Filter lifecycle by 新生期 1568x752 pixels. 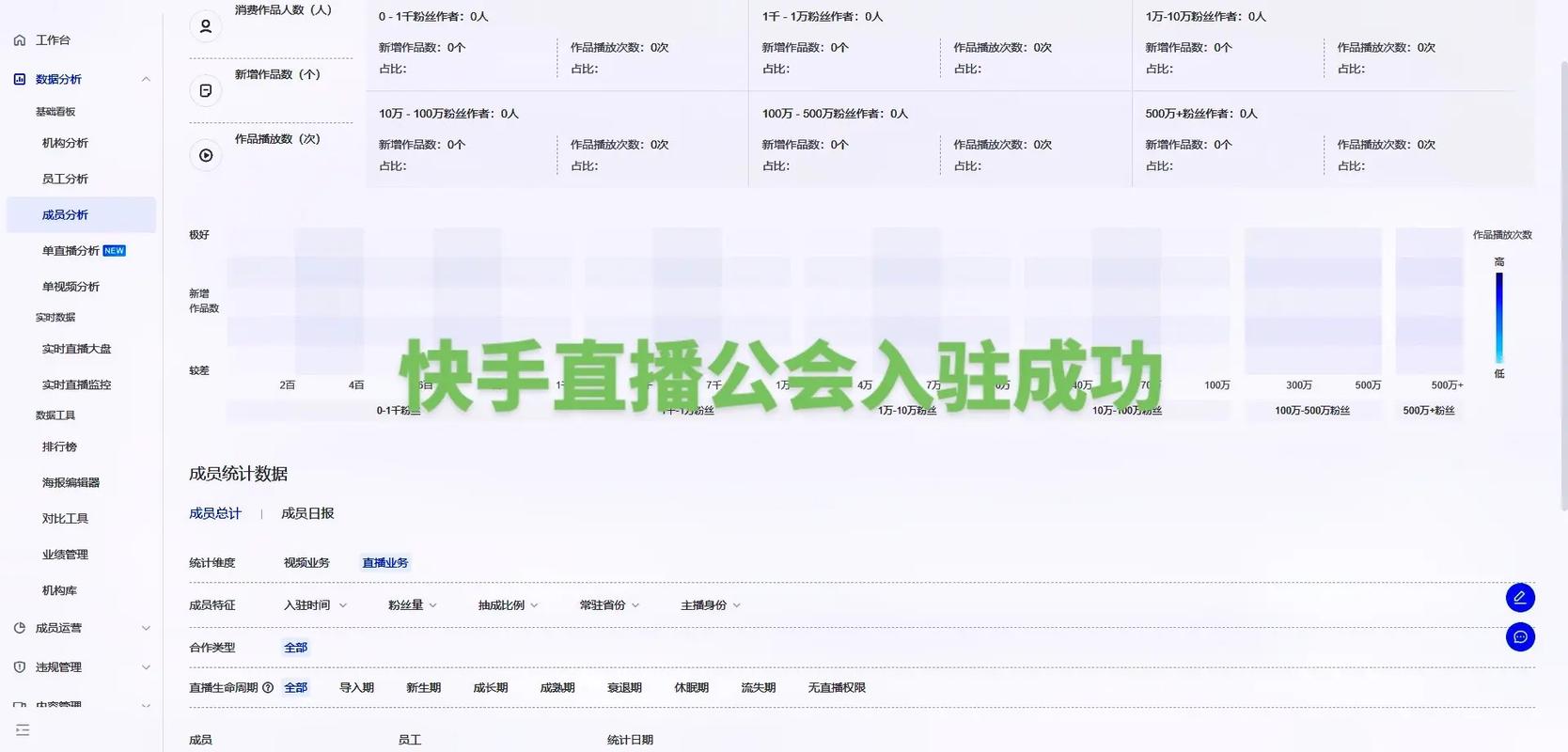pos(423,688)
